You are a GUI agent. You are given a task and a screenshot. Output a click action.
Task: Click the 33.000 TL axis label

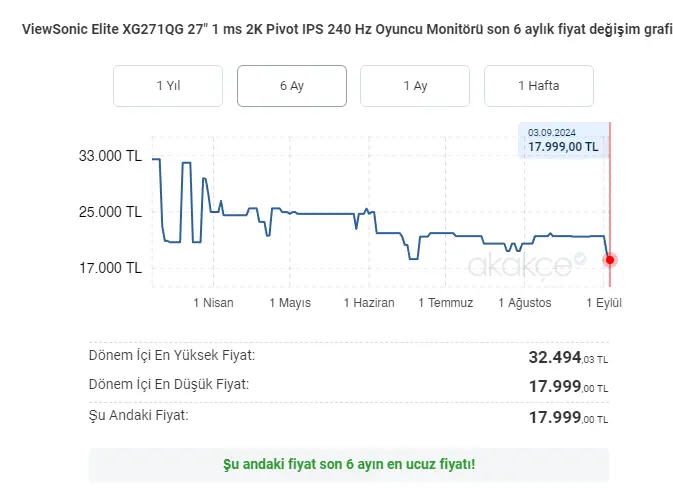(x=110, y=156)
